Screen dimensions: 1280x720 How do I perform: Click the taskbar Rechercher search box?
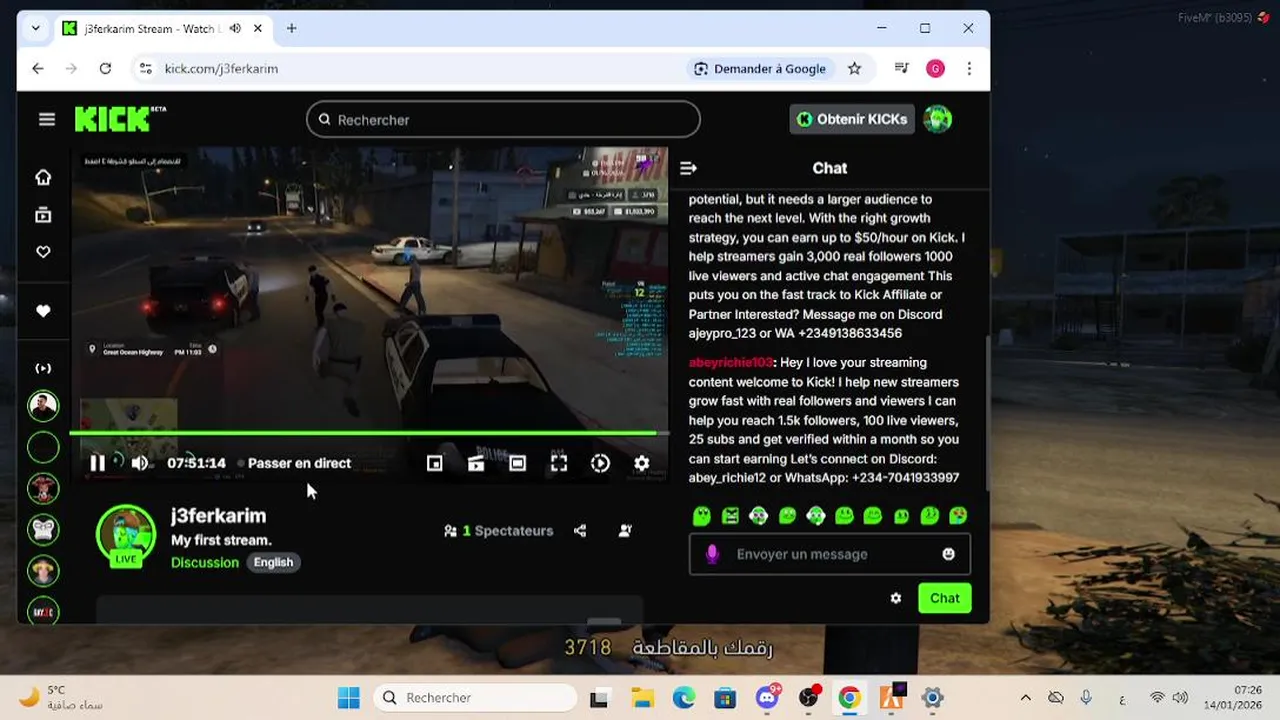coord(475,697)
